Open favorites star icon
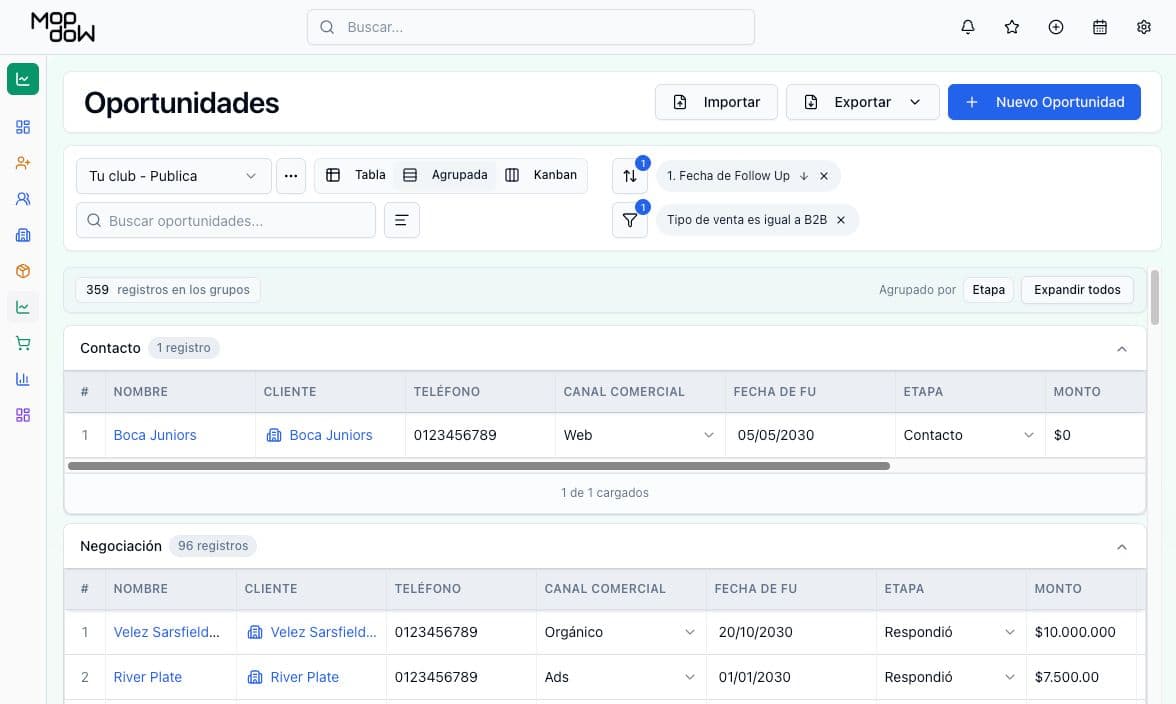This screenshot has height=704, width=1176. click(1012, 27)
